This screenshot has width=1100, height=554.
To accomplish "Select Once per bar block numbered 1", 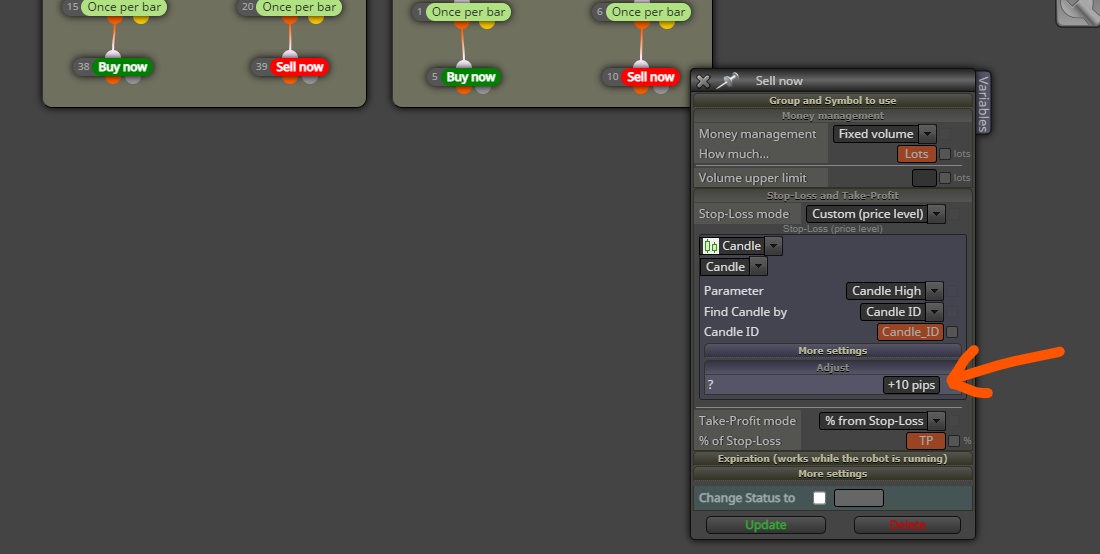I will (x=468, y=12).
